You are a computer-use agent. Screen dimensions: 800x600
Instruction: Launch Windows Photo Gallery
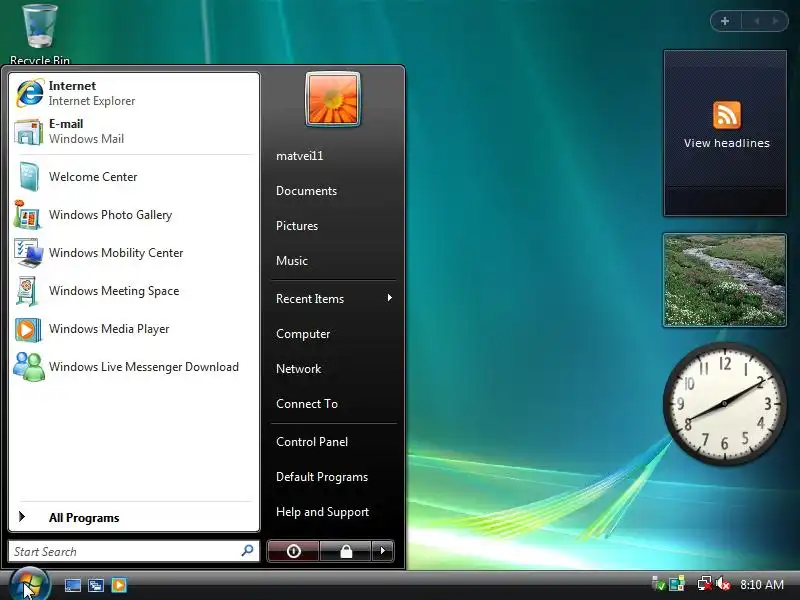[134, 215]
